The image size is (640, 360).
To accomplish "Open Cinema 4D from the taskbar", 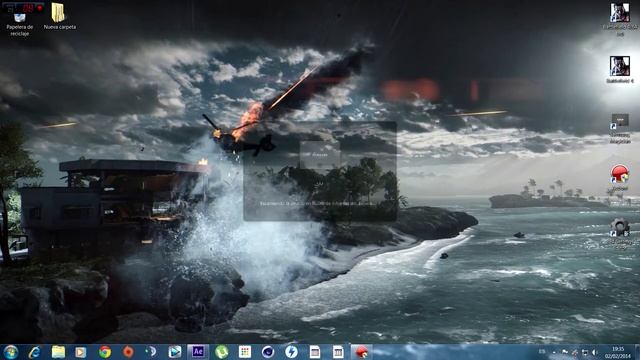I will pyautogui.click(x=268, y=352).
